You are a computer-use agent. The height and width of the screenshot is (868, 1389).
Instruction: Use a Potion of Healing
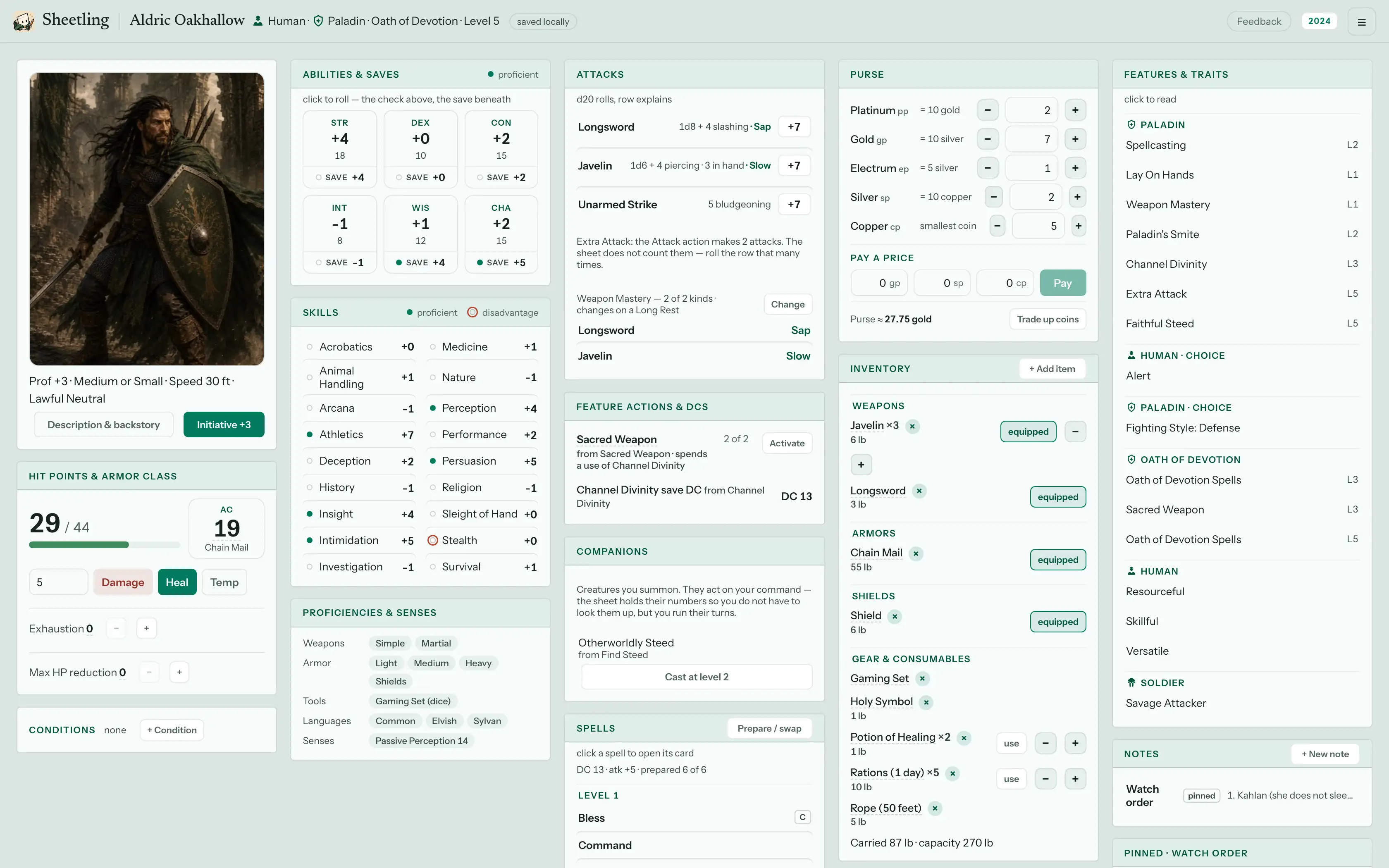(1011, 744)
